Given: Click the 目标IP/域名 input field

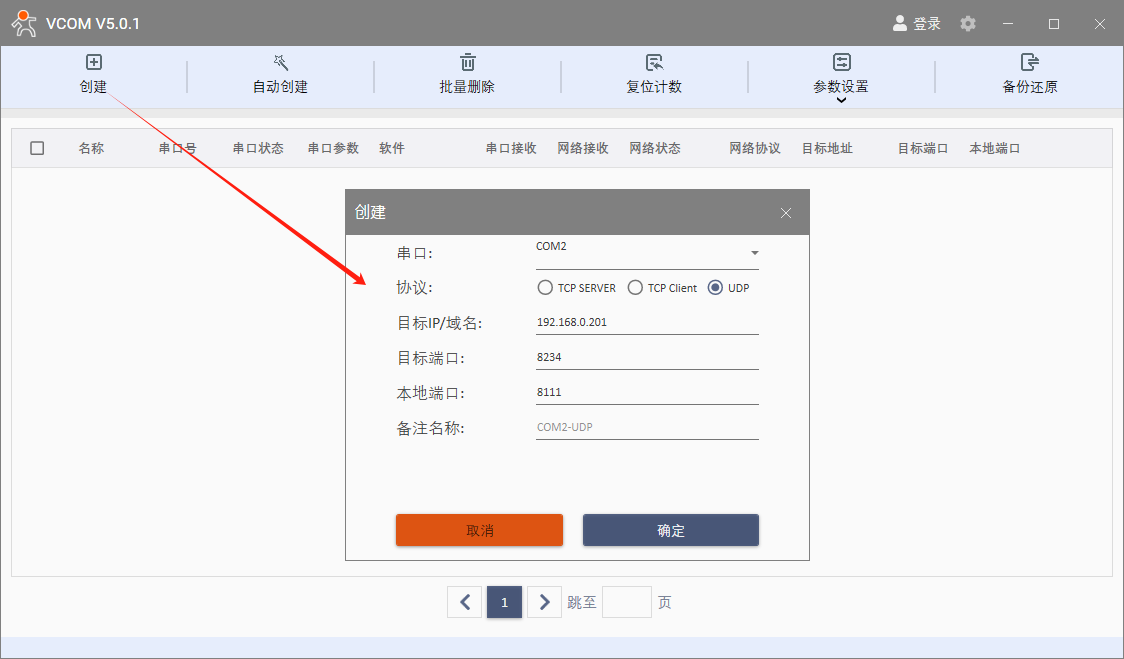Looking at the screenshot, I should coord(646,323).
